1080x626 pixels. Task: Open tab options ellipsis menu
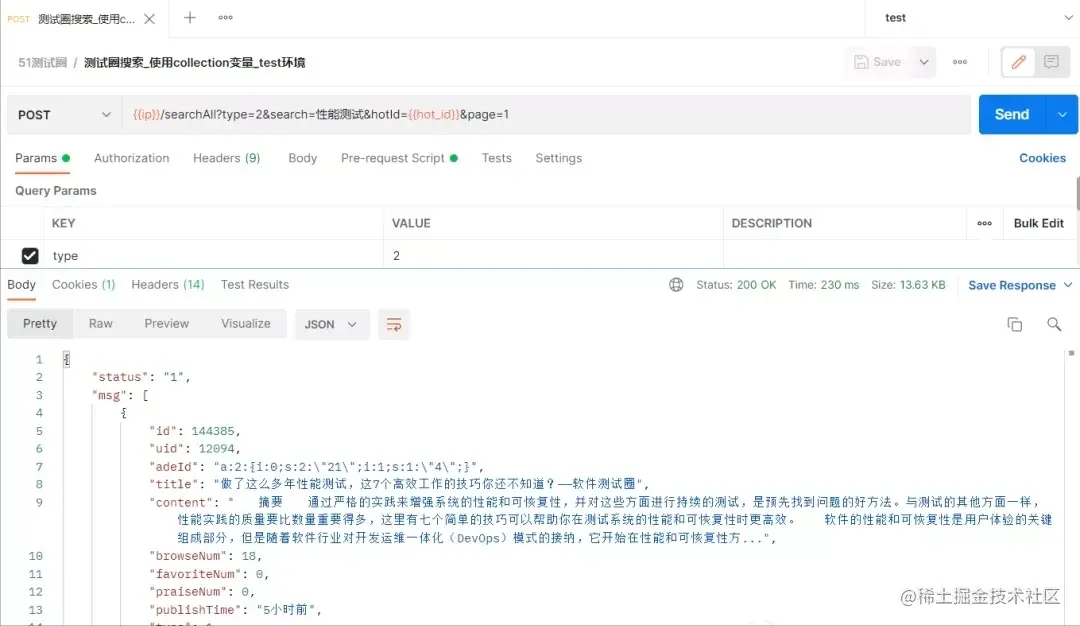click(225, 17)
